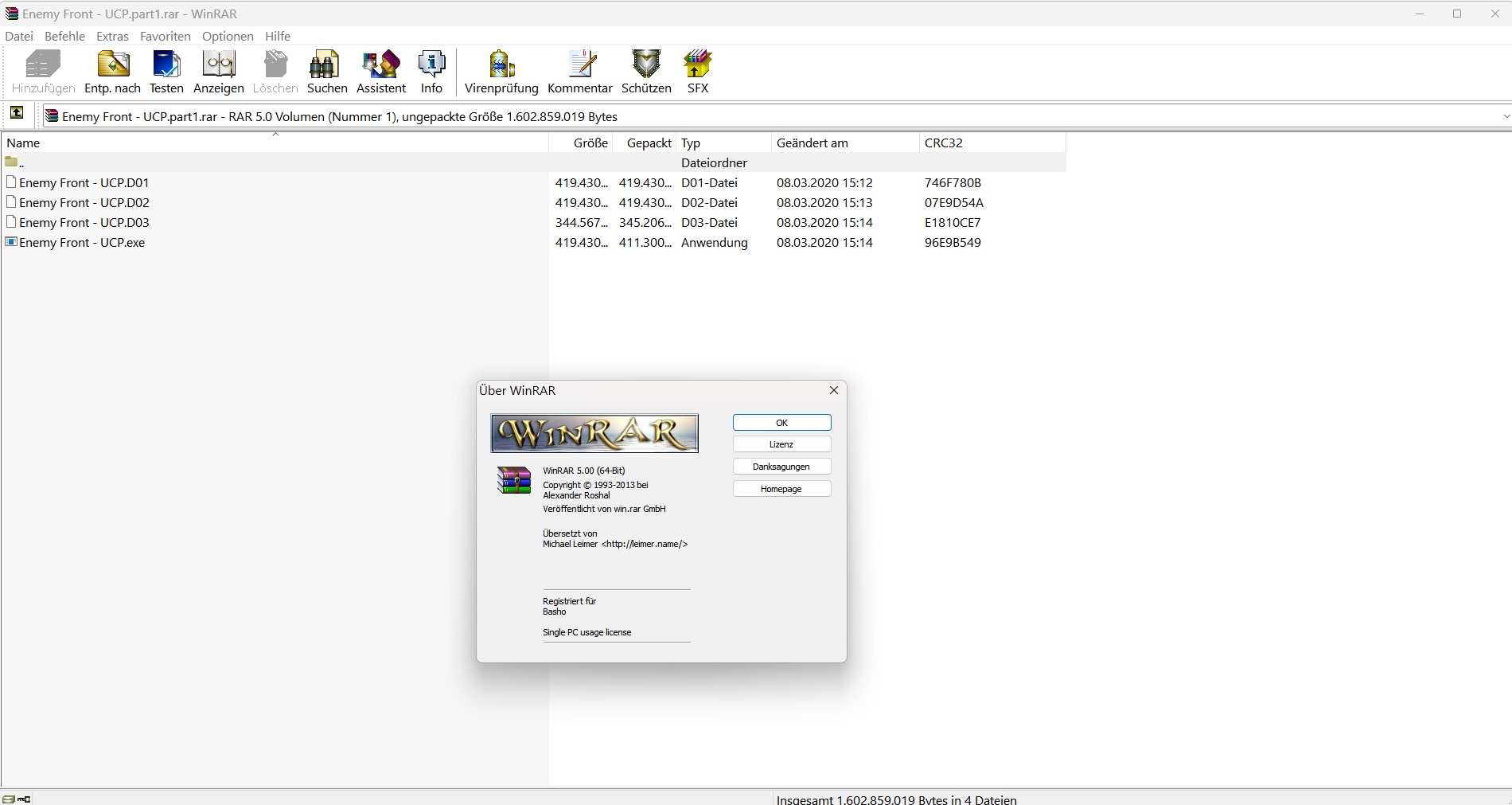Open the Extras menu
The image size is (1512, 805).
point(112,36)
